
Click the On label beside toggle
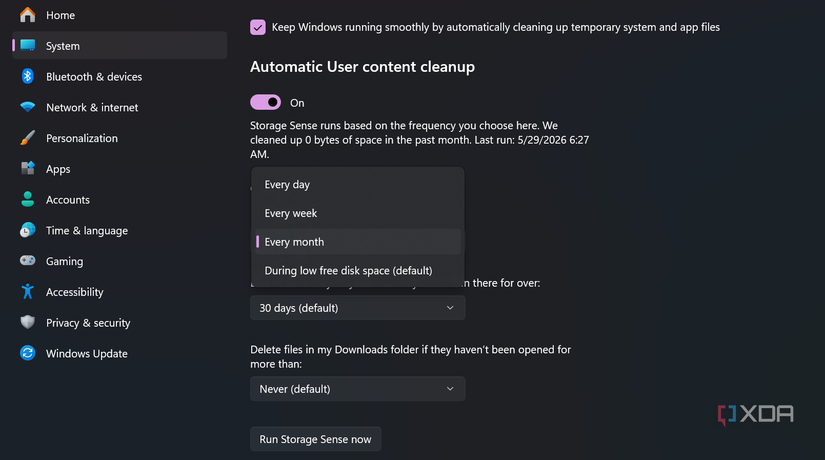297,103
